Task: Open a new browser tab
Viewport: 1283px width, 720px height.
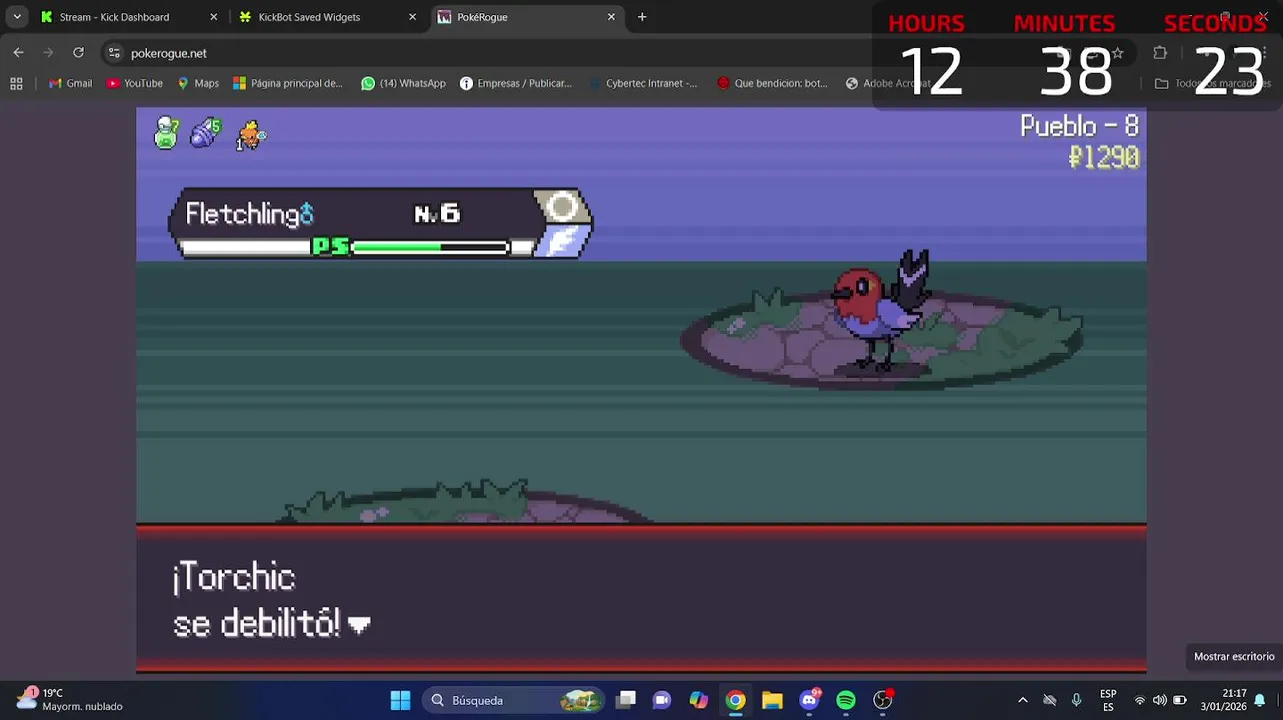Action: (x=642, y=17)
